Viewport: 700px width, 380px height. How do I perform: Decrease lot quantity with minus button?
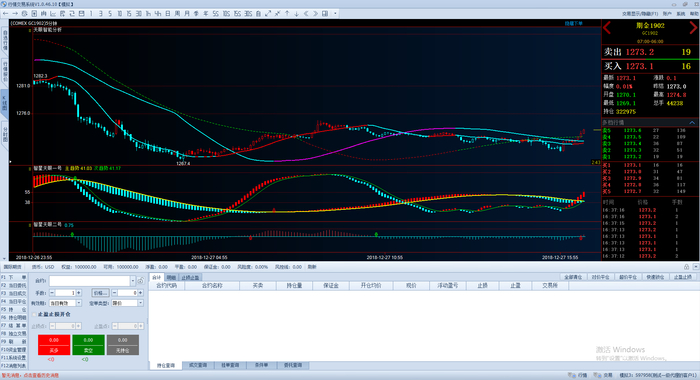point(52,293)
